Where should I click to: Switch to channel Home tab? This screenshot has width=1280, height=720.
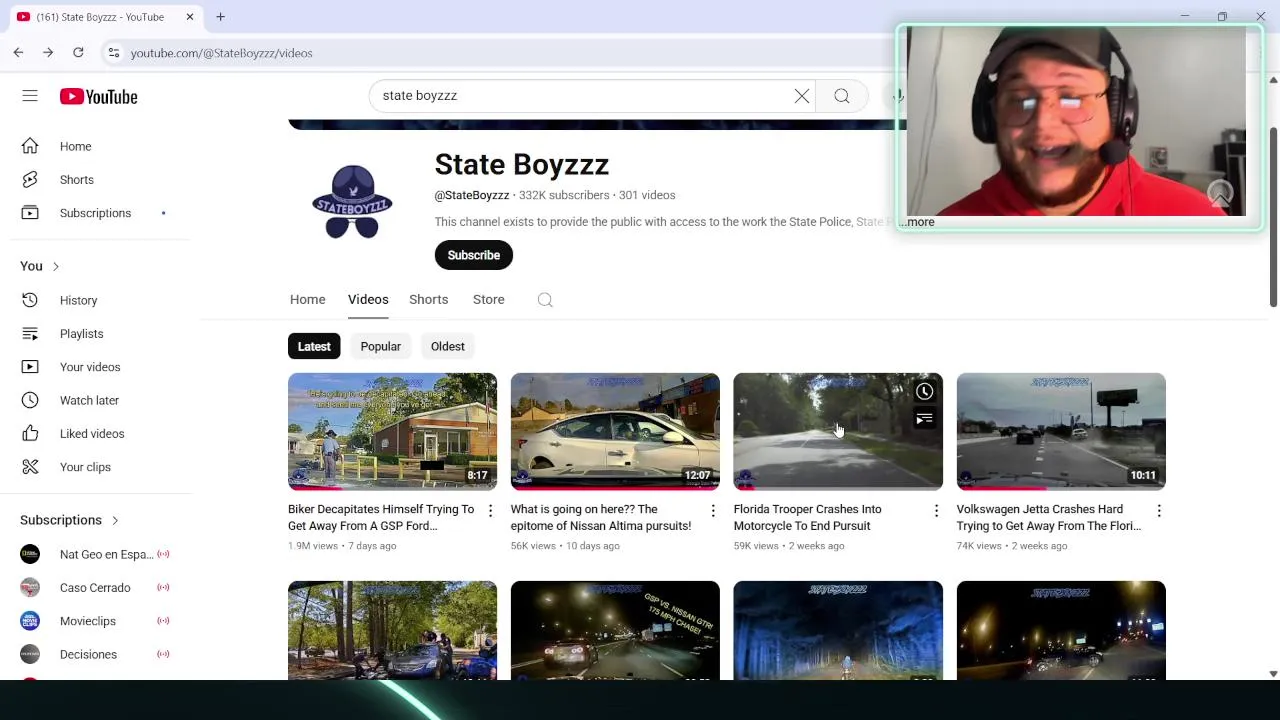(308, 300)
